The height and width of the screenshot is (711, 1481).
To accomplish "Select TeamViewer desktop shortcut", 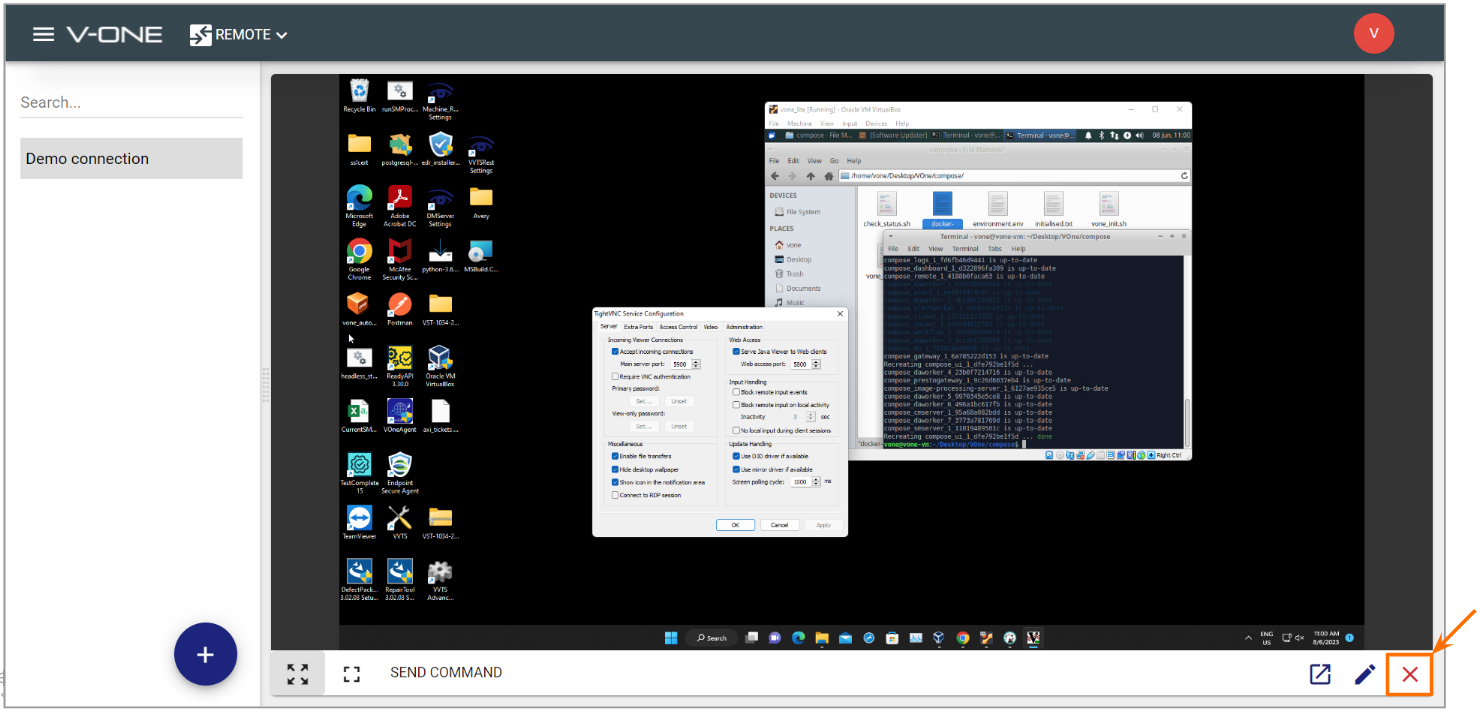I will (x=359, y=521).
